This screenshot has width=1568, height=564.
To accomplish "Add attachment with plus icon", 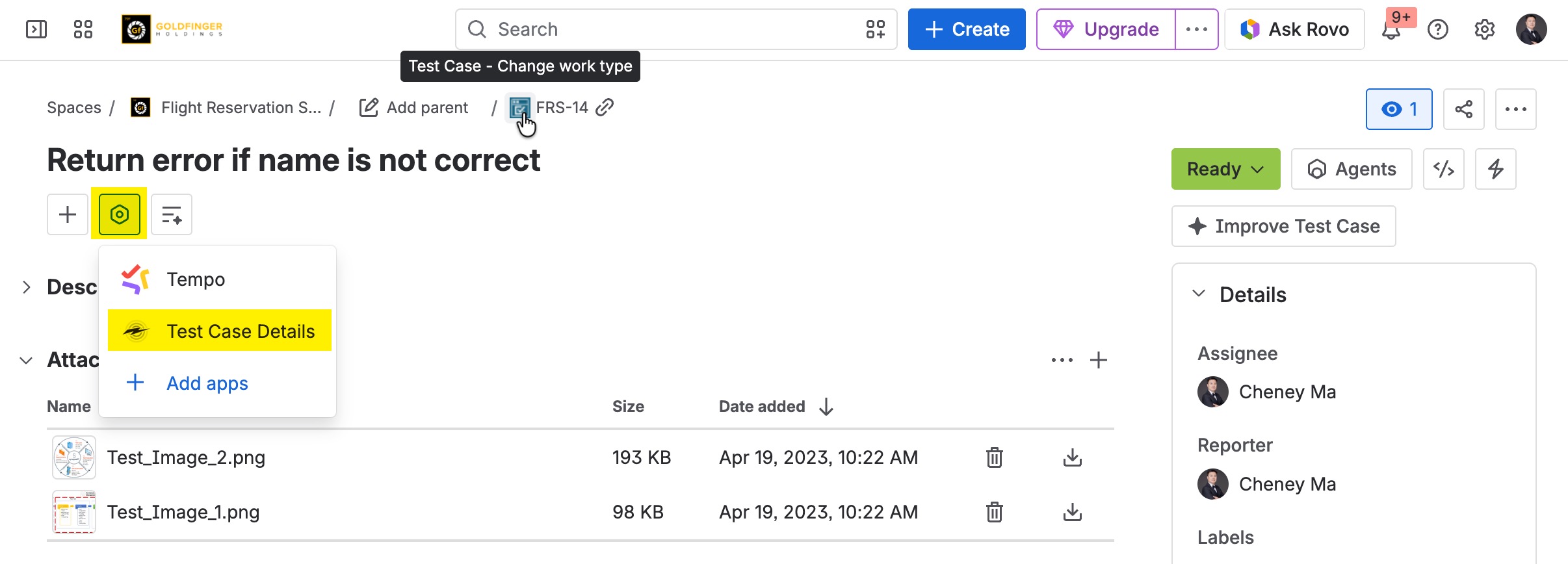I will point(1099,360).
